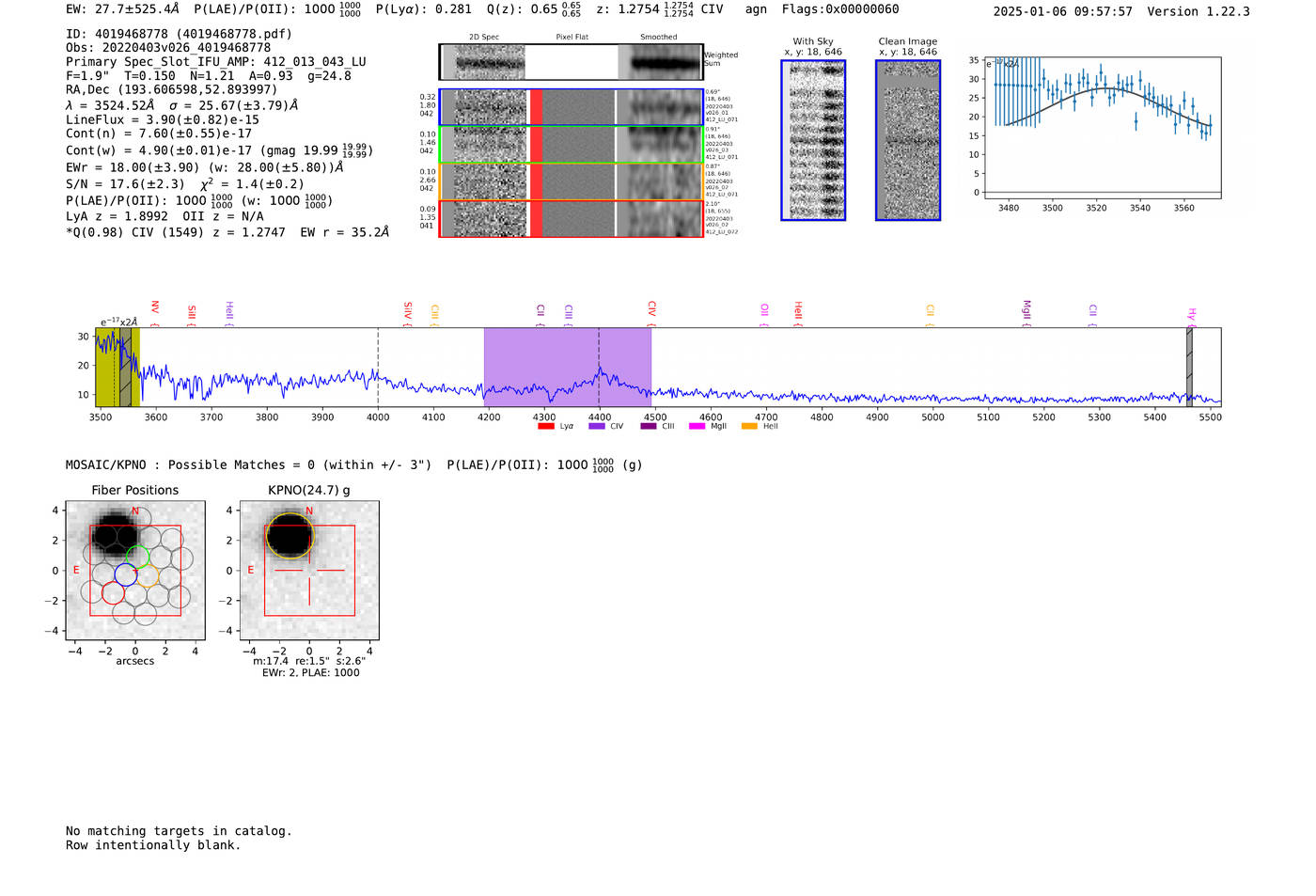Click the green fiber circle in Fiber Positions
Screen dimensions: 1316x896
pyautogui.click(x=138, y=557)
